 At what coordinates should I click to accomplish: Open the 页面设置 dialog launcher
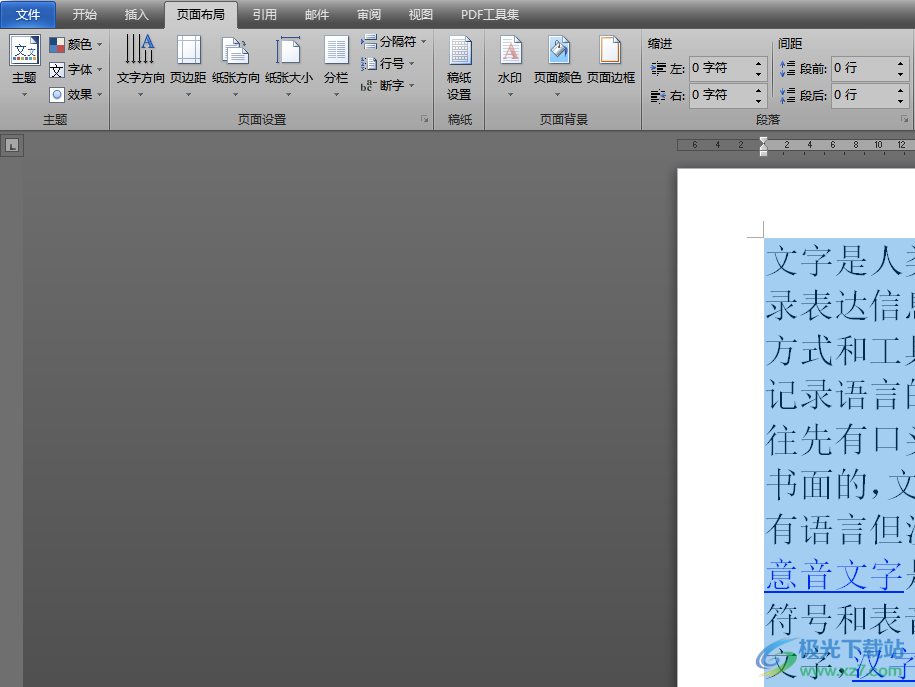click(x=424, y=119)
